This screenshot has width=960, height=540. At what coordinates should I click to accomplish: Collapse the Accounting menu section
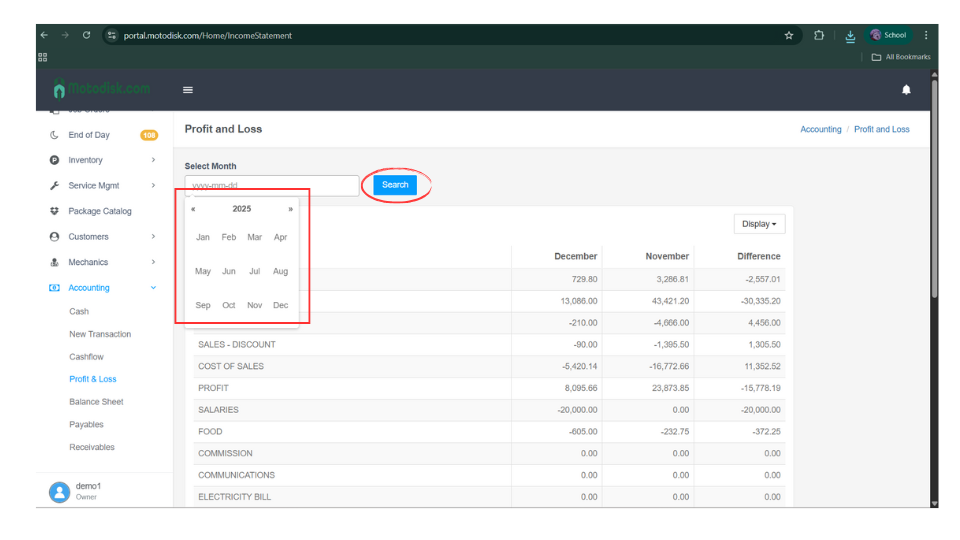pyautogui.click(x=153, y=288)
